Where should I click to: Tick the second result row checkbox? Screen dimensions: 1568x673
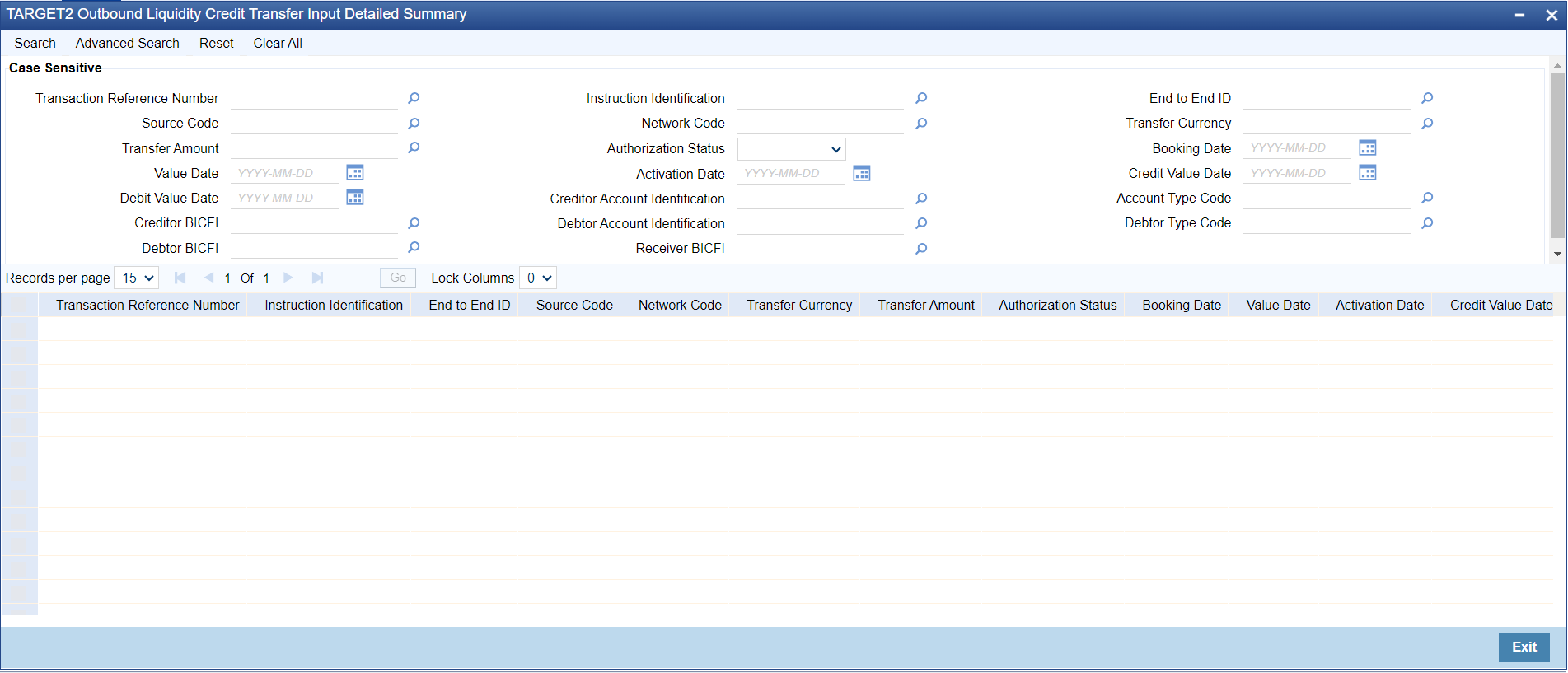(x=19, y=353)
